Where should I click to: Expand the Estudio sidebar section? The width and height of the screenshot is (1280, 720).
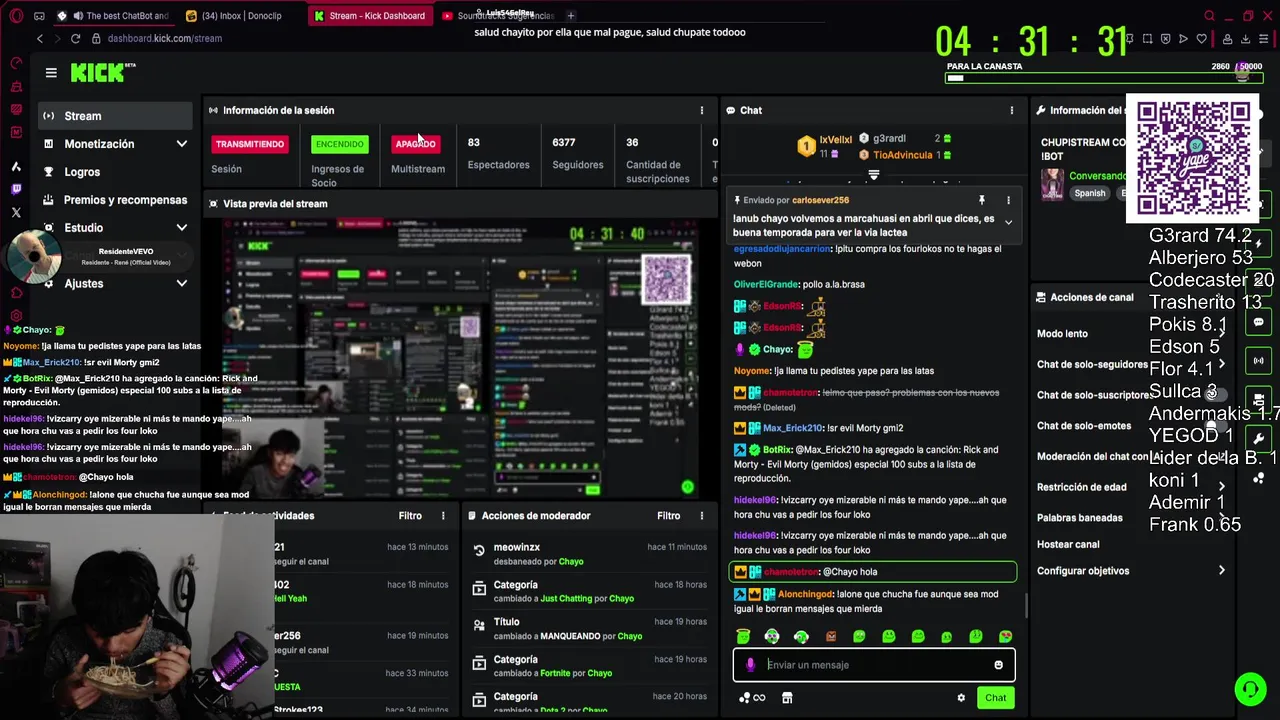115,228
